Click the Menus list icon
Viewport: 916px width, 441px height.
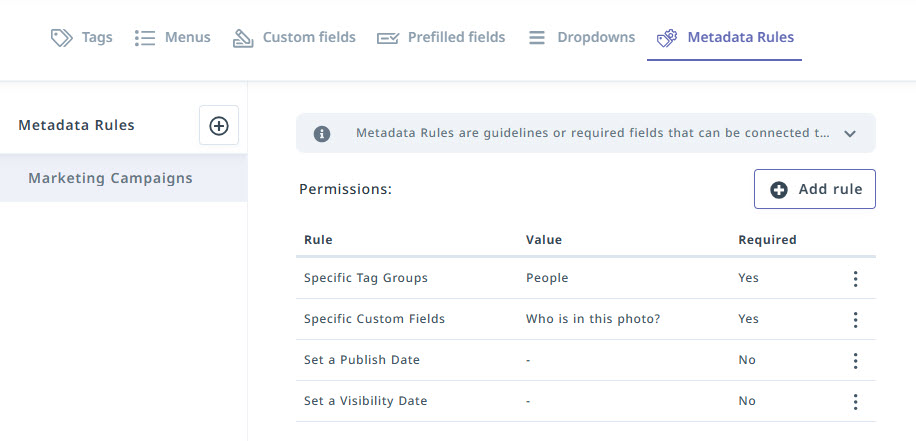click(x=145, y=38)
